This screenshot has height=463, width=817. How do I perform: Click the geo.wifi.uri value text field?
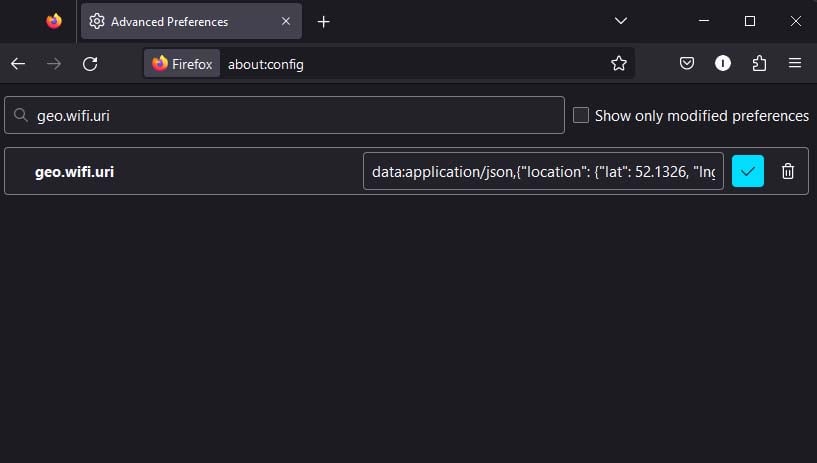point(543,172)
